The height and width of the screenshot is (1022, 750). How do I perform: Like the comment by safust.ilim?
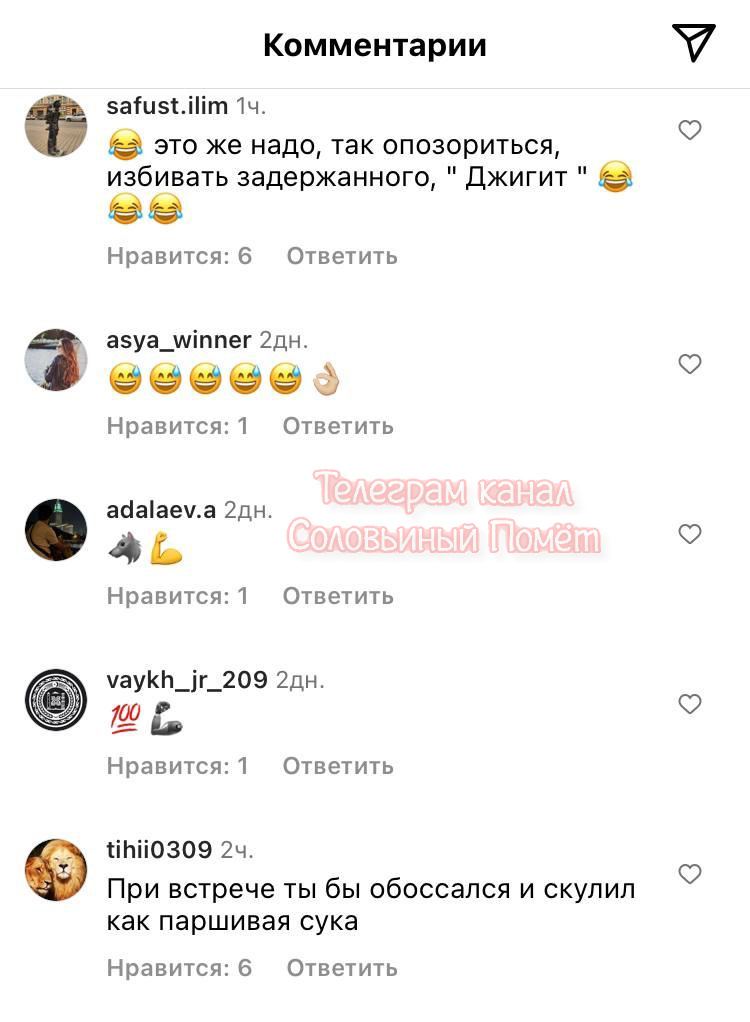(x=690, y=130)
